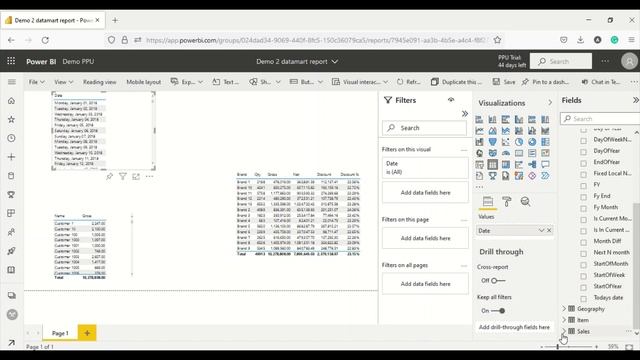Select the decomposition tree visualization
640x360 pixels.
[x=532, y=164]
